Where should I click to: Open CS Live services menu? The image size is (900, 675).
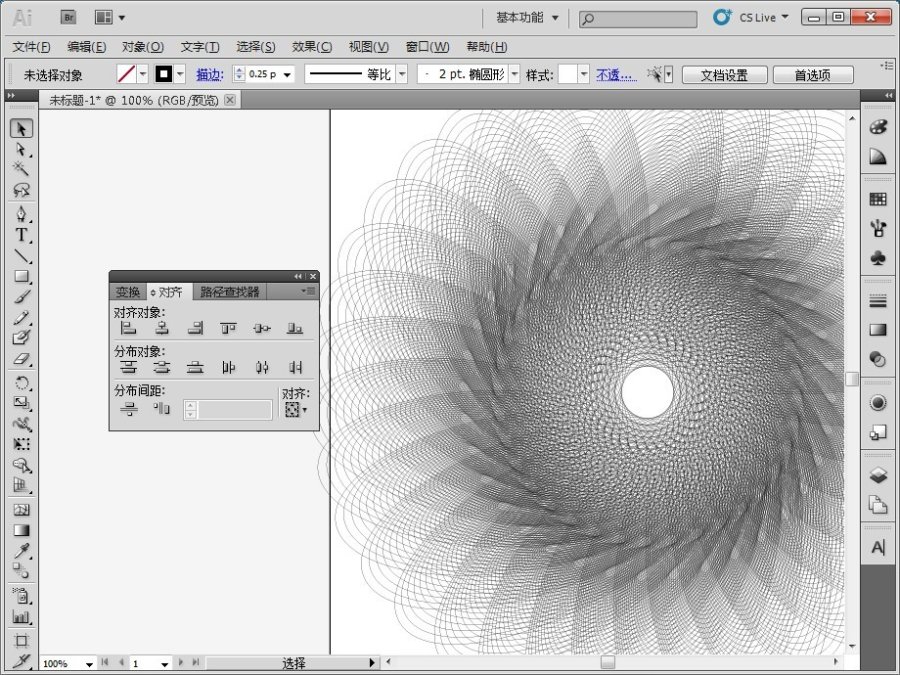click(751, 17)
